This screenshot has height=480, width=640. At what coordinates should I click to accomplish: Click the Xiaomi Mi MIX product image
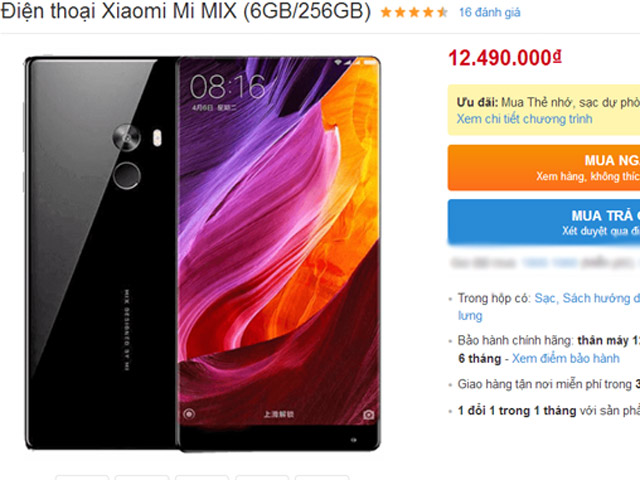coord(203,254)
